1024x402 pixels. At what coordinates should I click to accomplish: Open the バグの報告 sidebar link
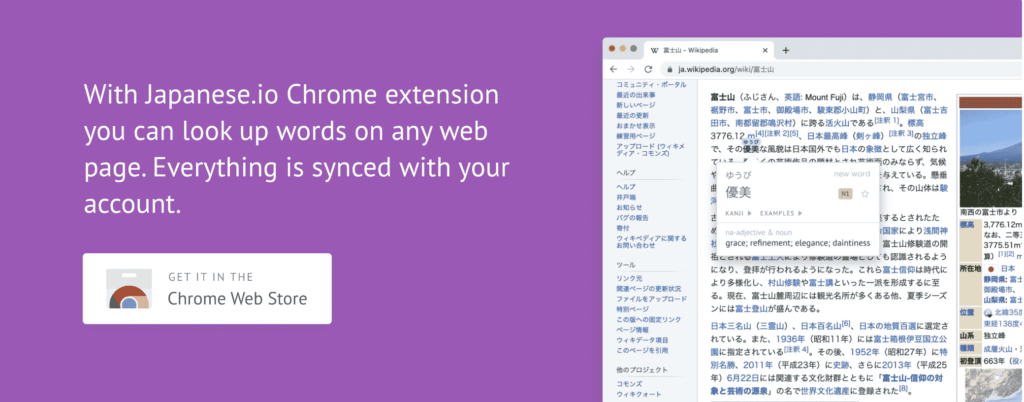tap(632, 217)
